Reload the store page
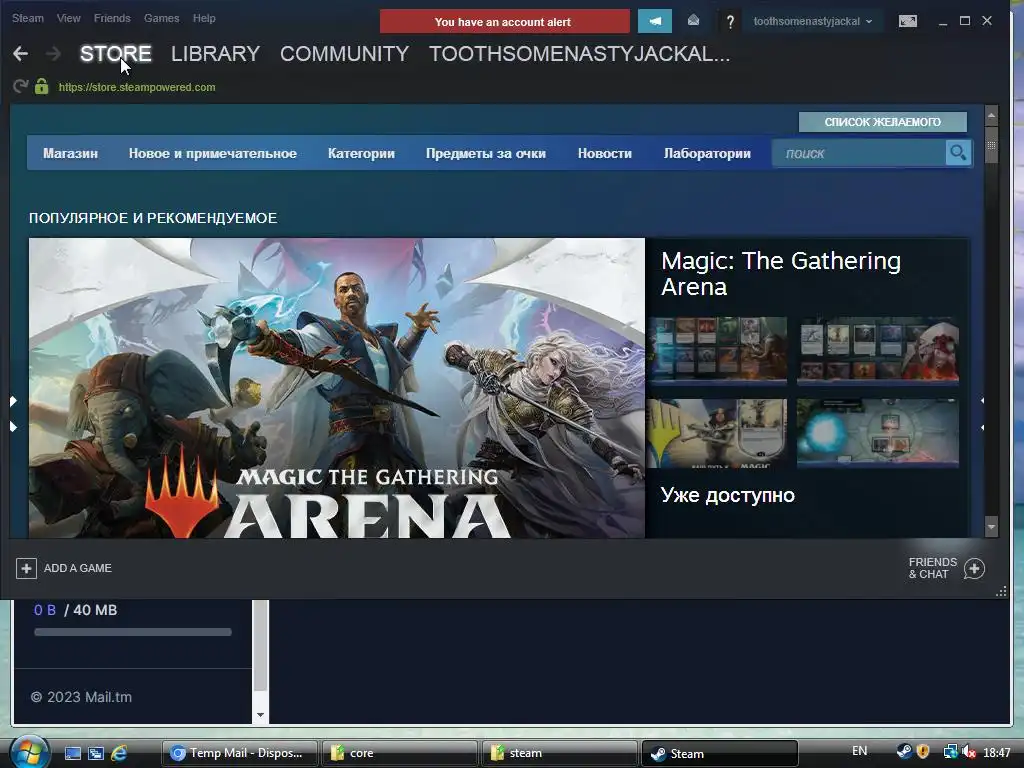Image resolution: width=1024 pixels, height=768 pixels. [x=20, y=86]
